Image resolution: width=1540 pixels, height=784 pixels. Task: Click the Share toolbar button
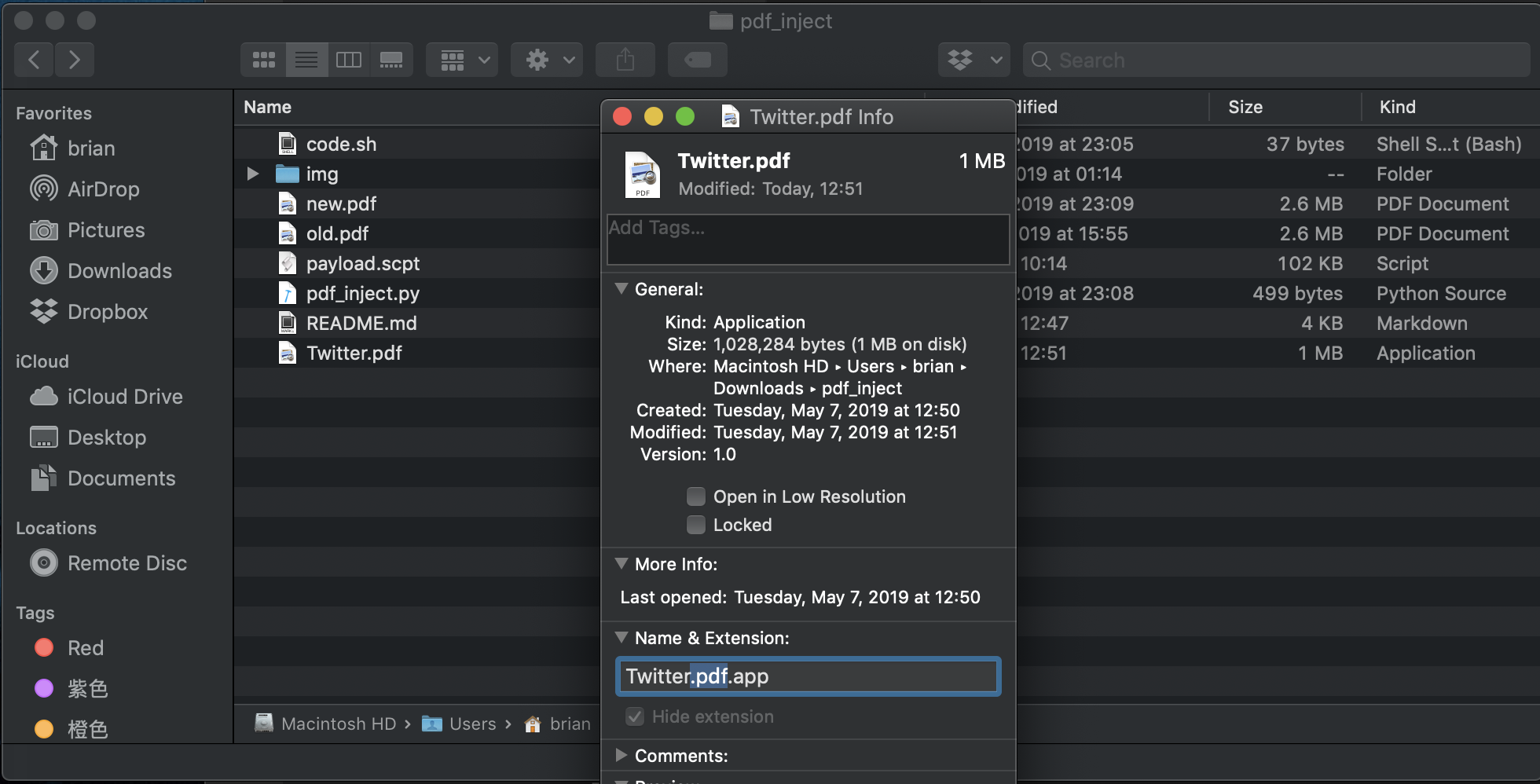click(625, 60)
